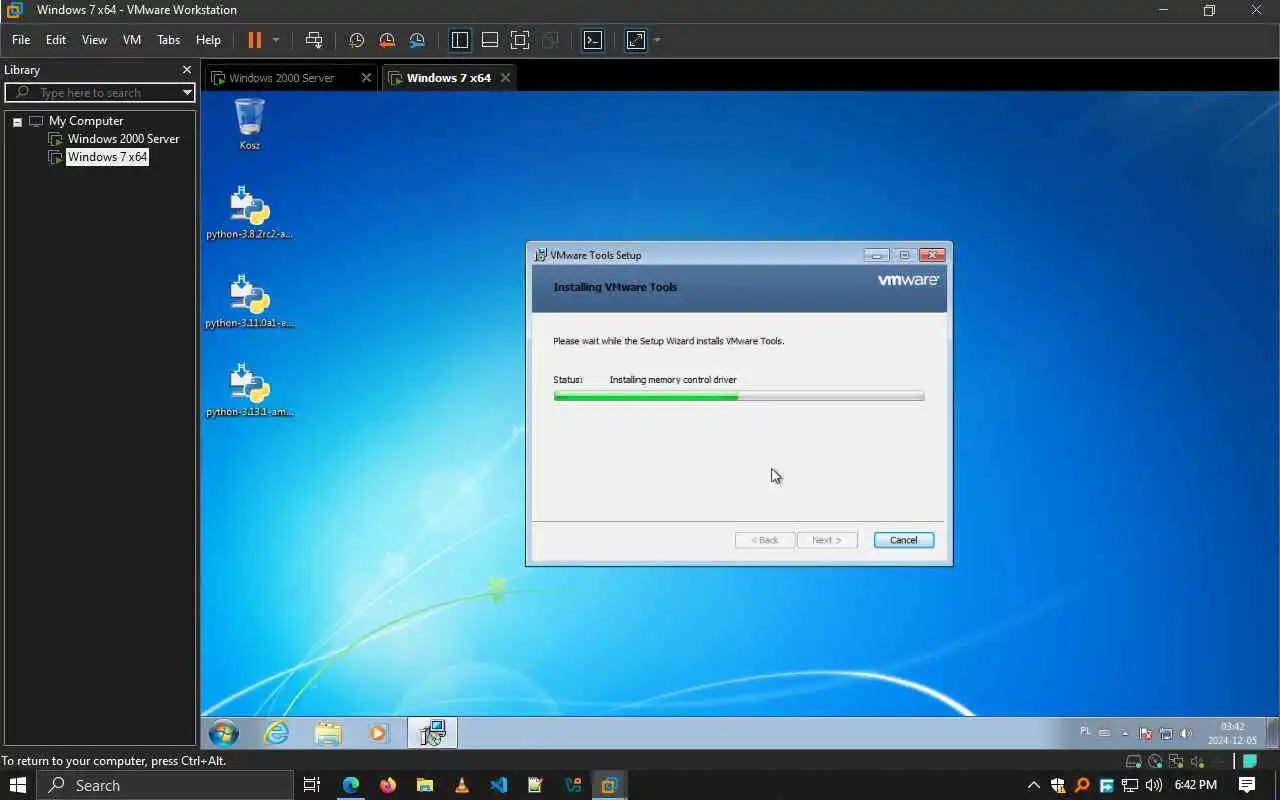Select My Computer in the library
The width and height of the screenshot is (1280, 800).
pyautogui.click(x=86, y=121)
